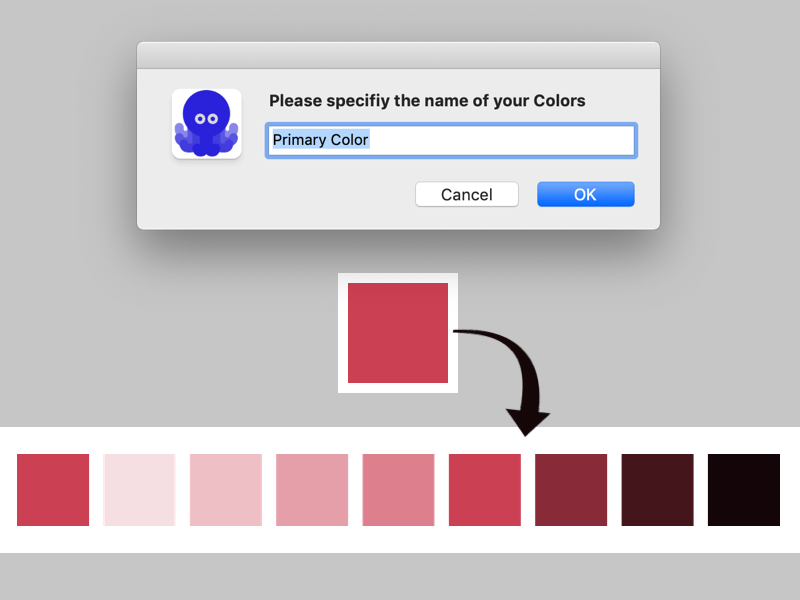Click the deep maroon swatch near the right end
The height and width of the screenshot is (600, 800).
point(571,489)
